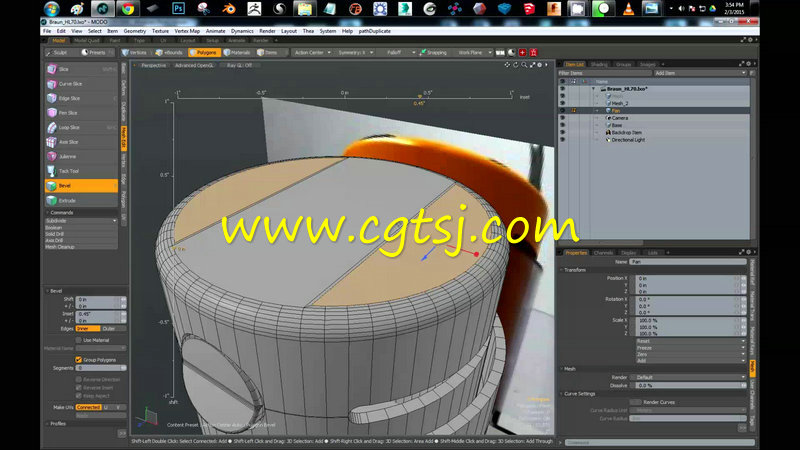
Task: Uncheck the Group Polygons checkbox
Action: (79, 360)
